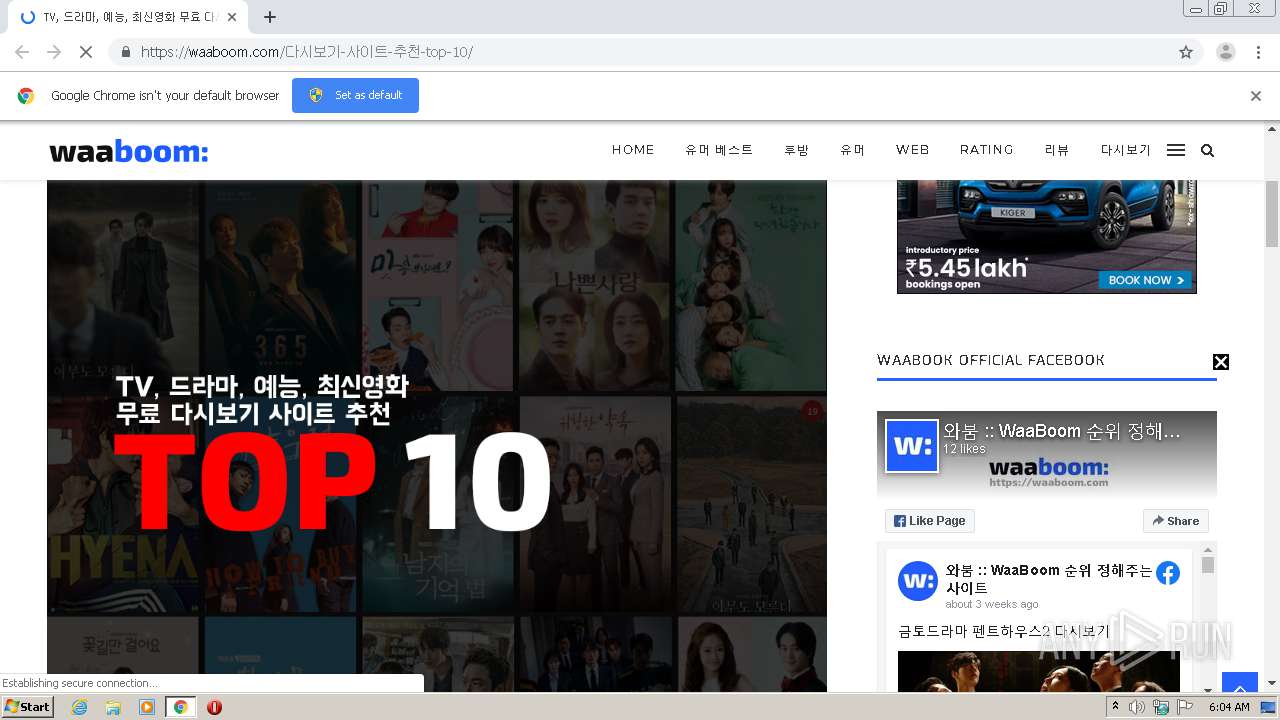Click the W: page avatar in Facebook header

point(912,446)
